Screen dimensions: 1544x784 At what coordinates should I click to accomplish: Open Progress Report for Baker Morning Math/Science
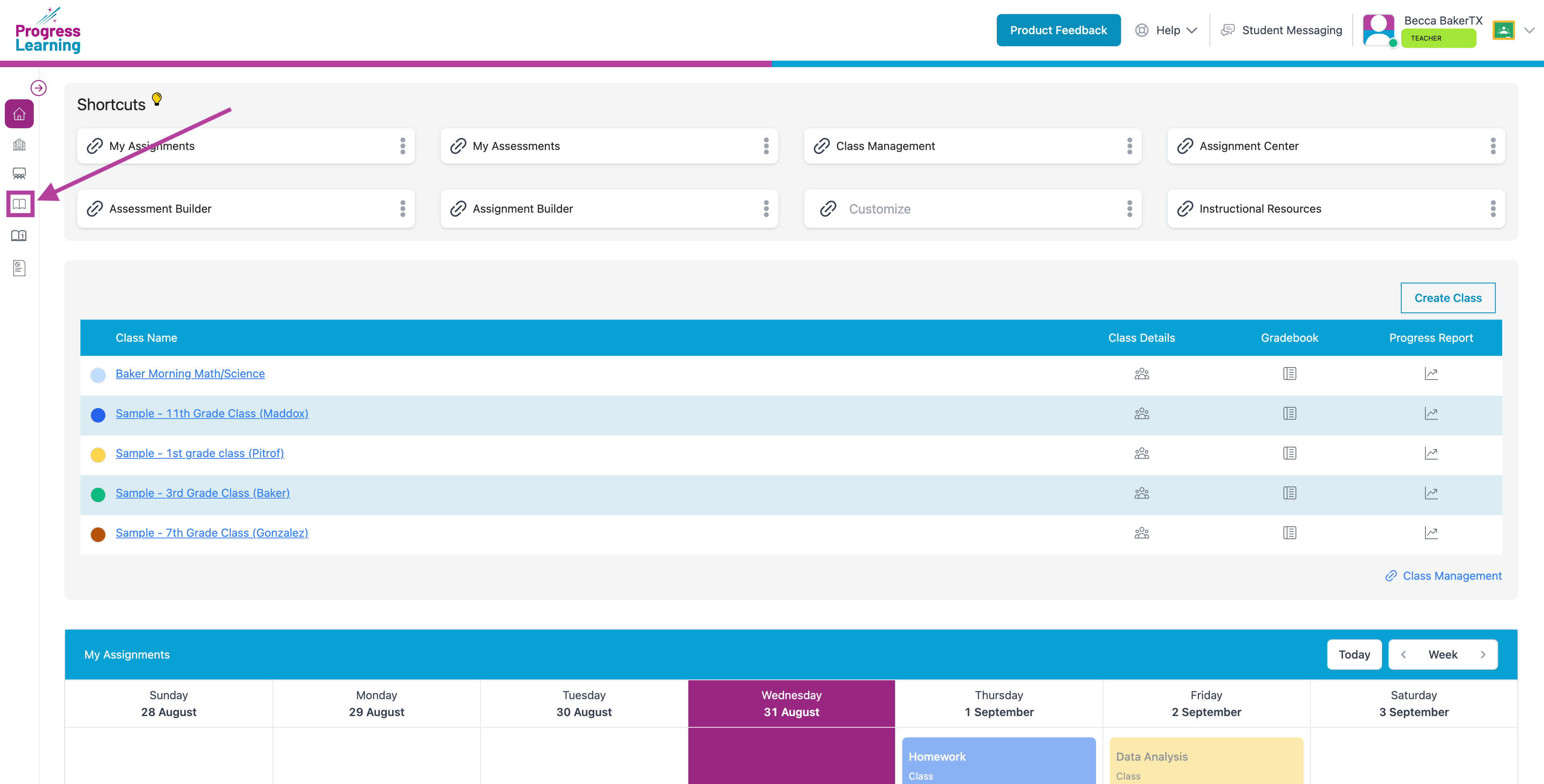click(x=1431, y=374)
